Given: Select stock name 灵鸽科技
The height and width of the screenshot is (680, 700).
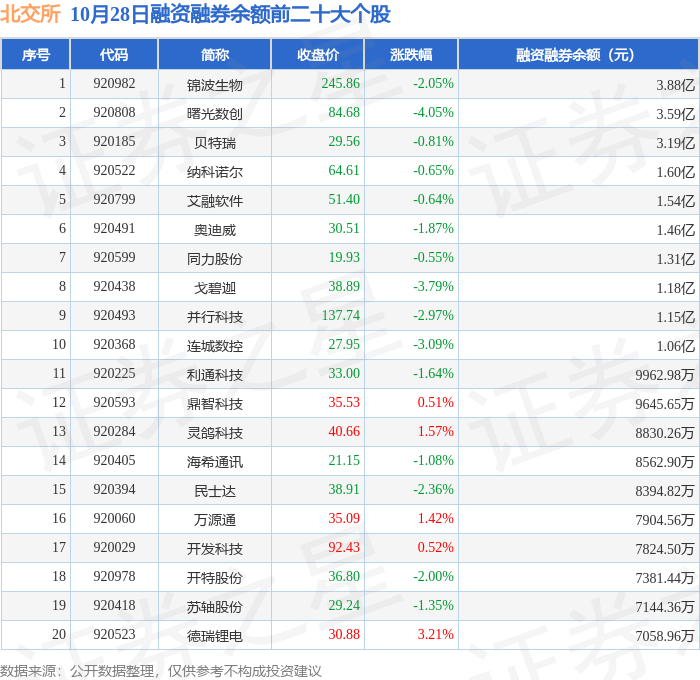Looking at the screenshot, I should [215, 433].
